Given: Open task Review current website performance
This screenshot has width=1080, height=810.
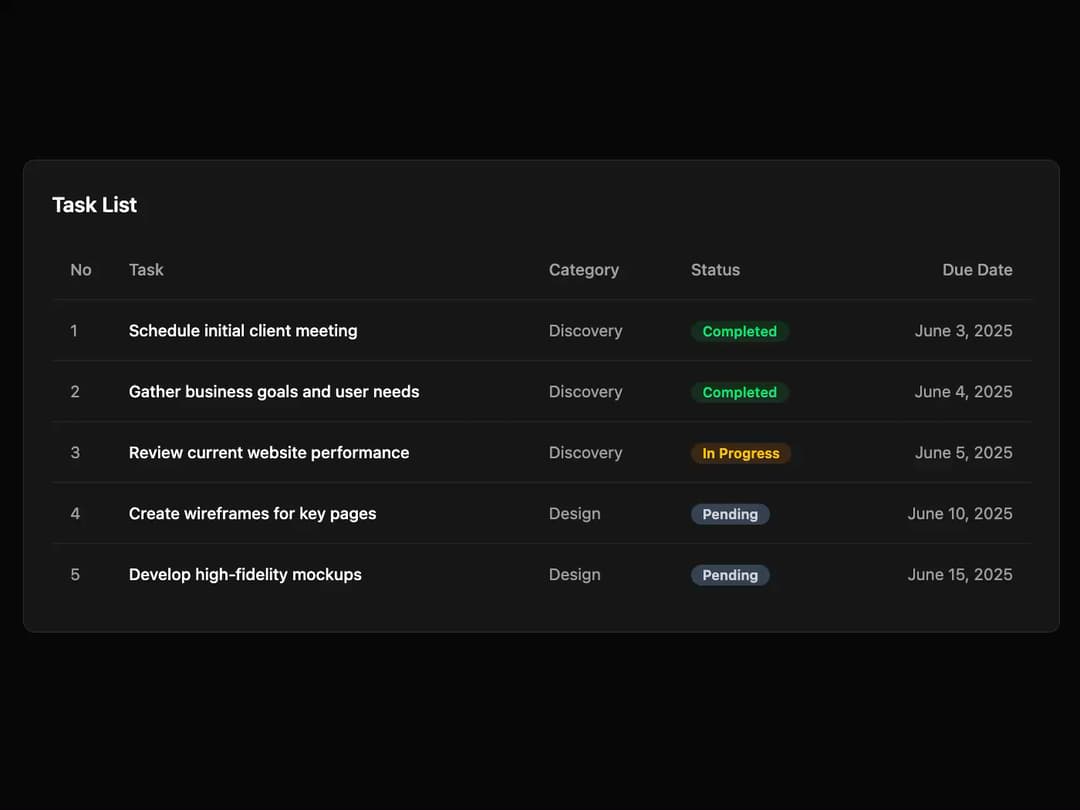Looking at the screenshot, I should tap(269, 453).
